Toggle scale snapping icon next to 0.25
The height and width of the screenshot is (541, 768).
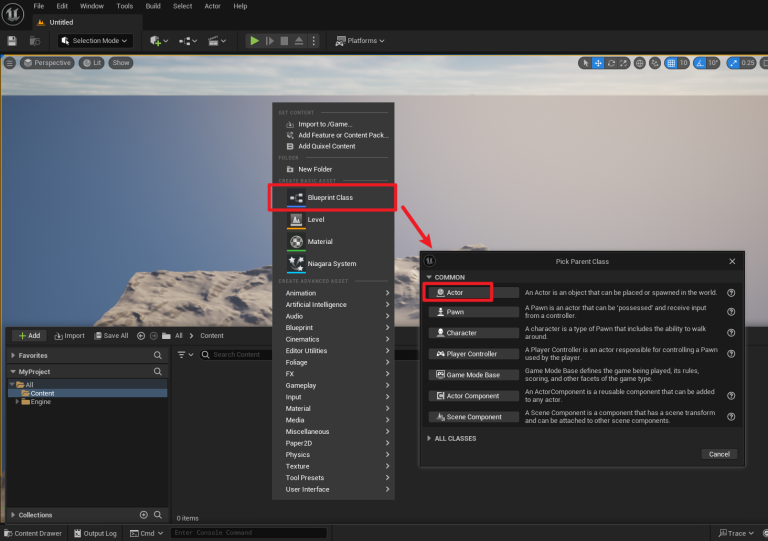(x=733, y=63)
